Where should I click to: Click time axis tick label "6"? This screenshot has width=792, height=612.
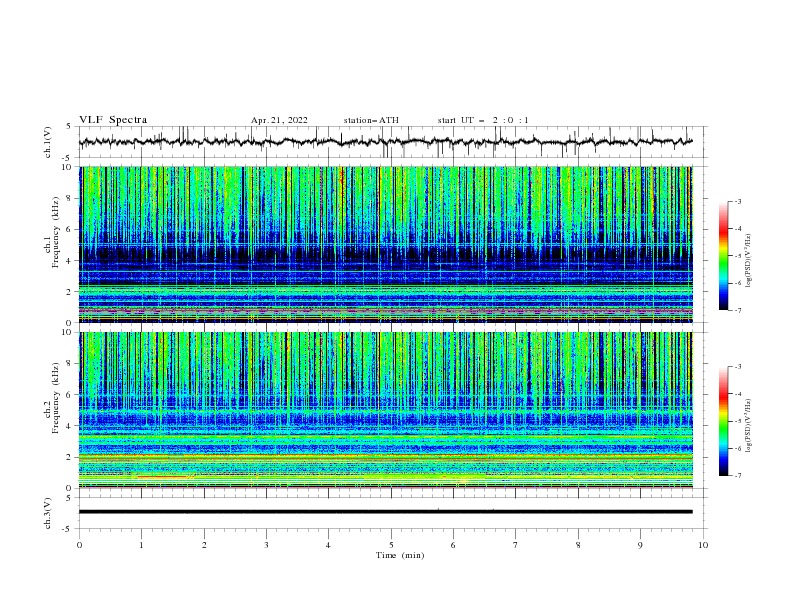coord(453,545)
